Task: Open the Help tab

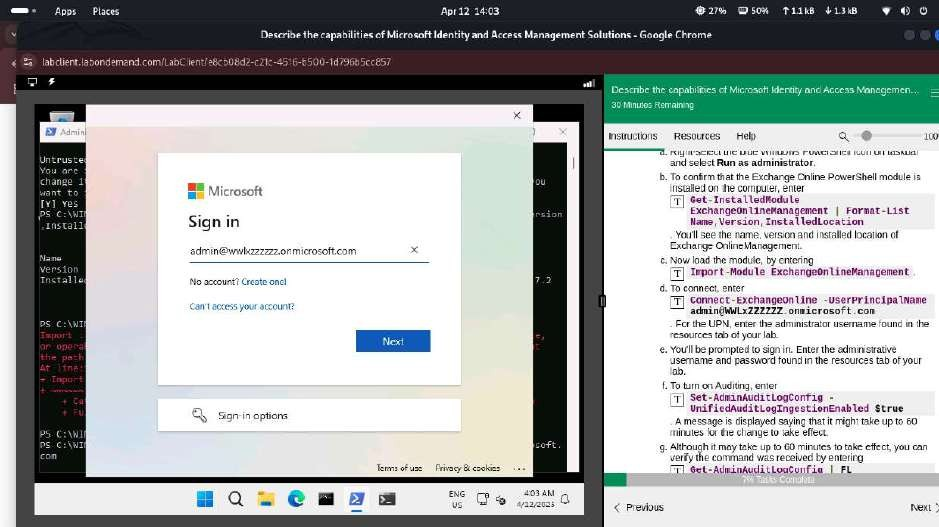Action: (745, 136)
